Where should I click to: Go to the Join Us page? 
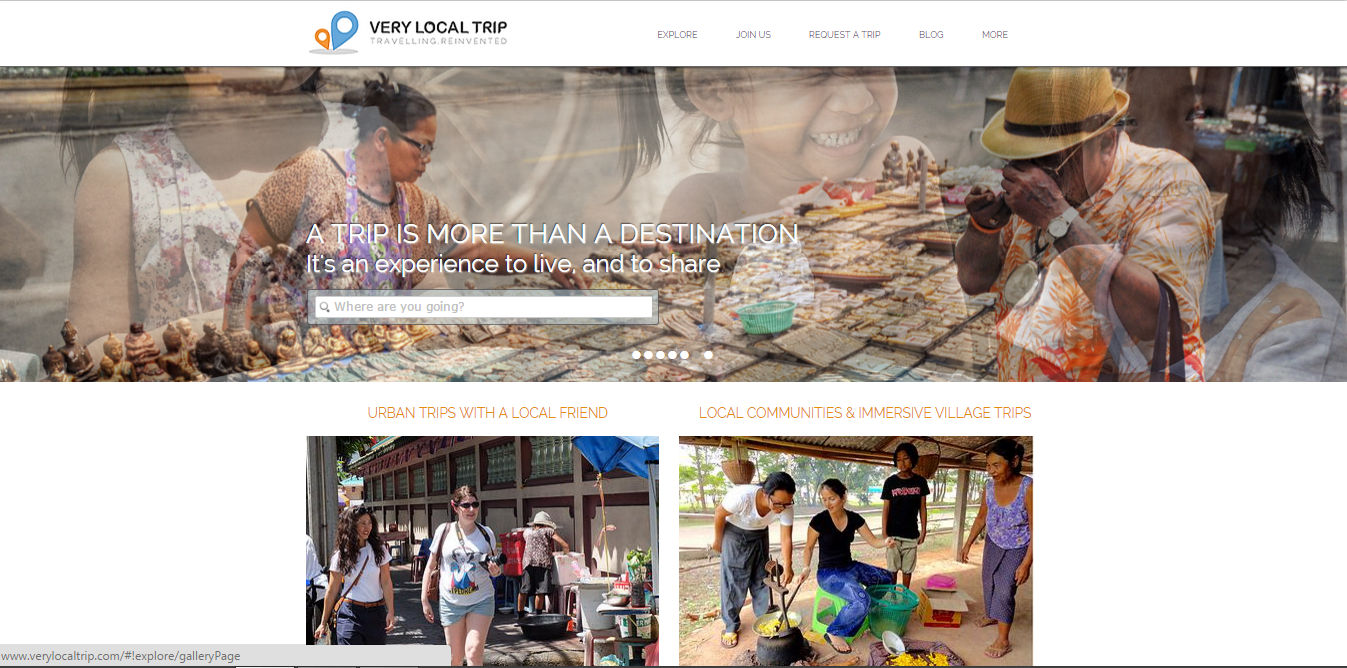click(753, 35)
